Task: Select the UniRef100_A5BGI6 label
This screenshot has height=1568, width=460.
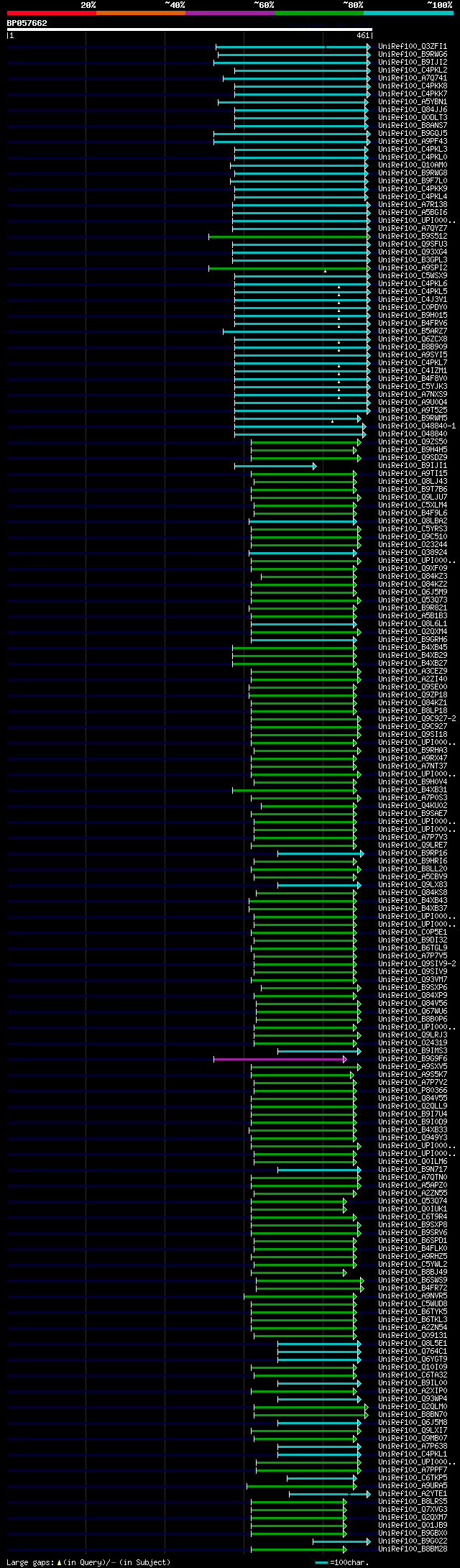Action: point(413,213)
